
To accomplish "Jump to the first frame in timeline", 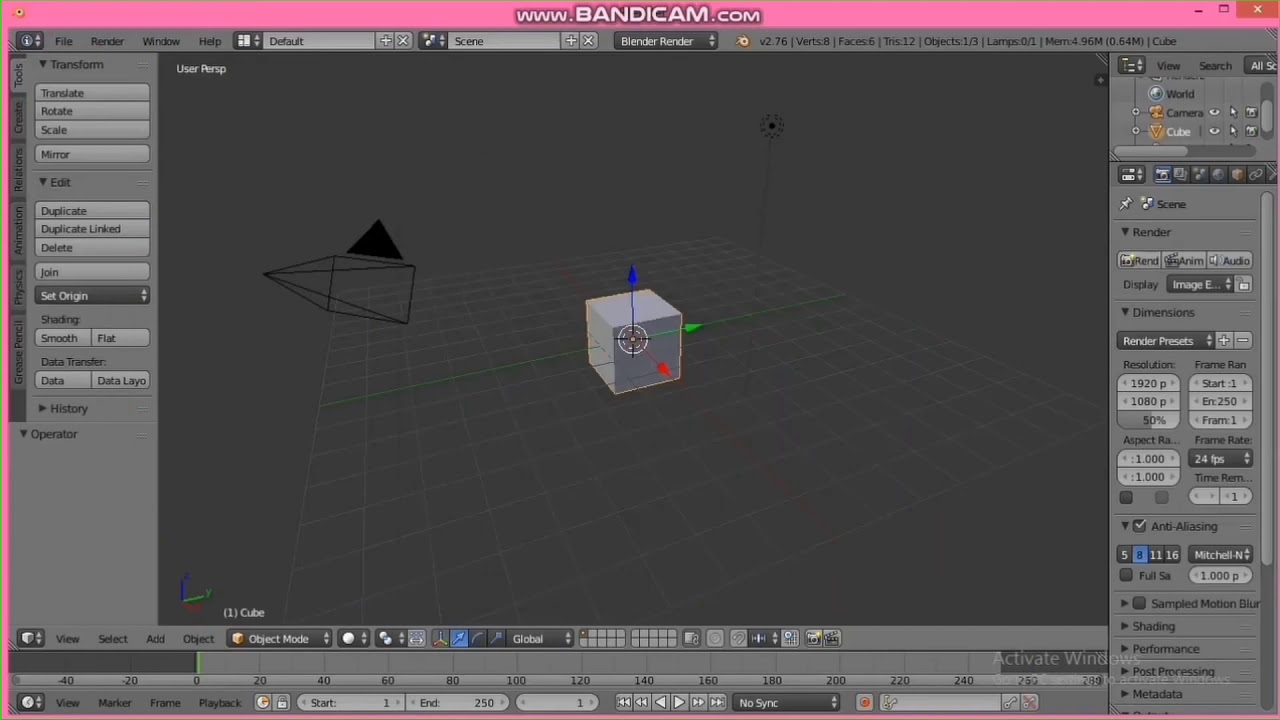I will tap(623, 703).
